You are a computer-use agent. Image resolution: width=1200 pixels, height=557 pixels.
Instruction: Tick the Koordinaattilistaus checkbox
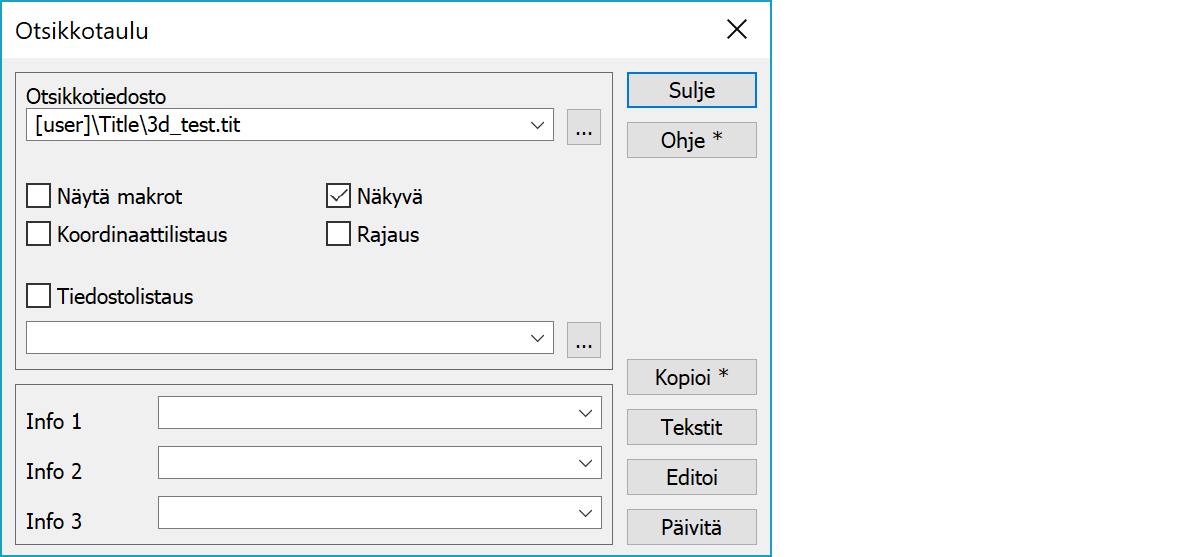(x=38, y=235)
